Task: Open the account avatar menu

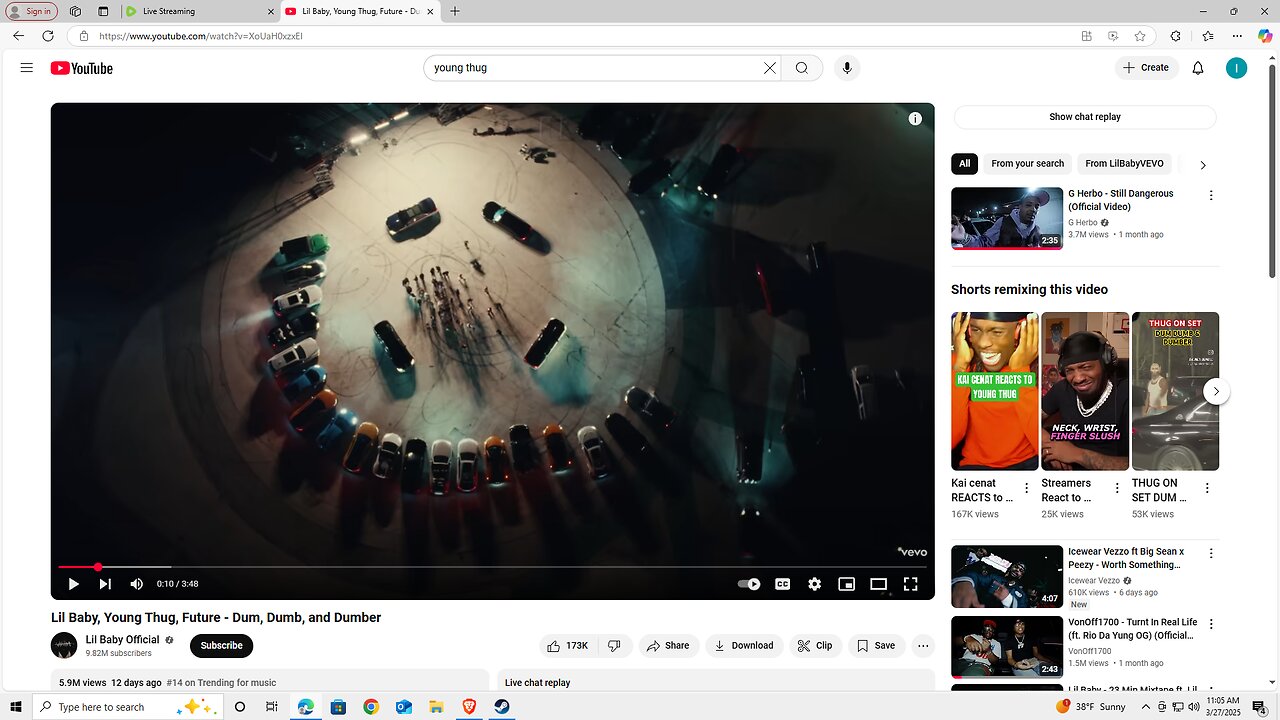Action: tap(1237, 68)
